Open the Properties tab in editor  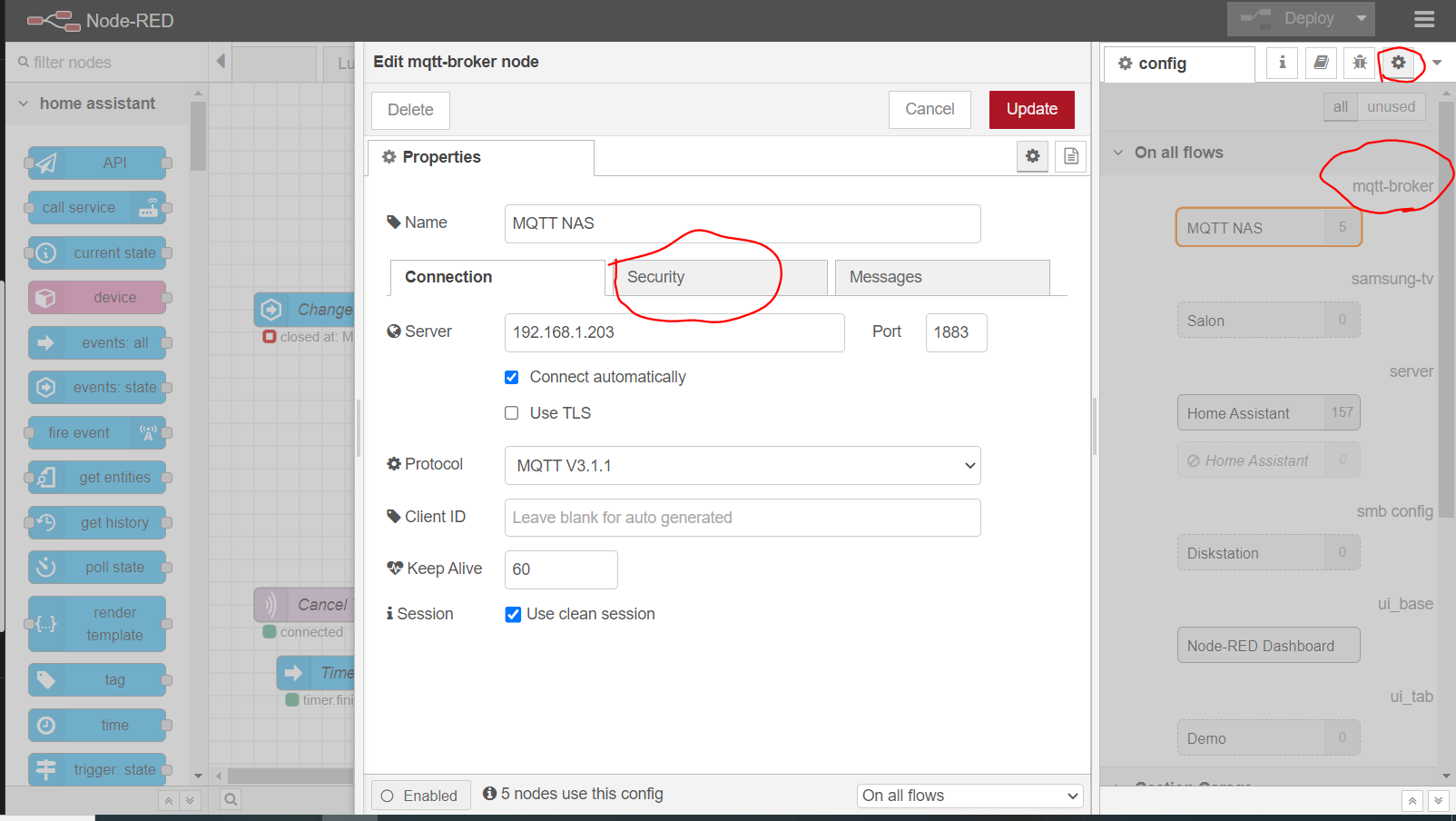pyautogui.click(x=481, y=157)
